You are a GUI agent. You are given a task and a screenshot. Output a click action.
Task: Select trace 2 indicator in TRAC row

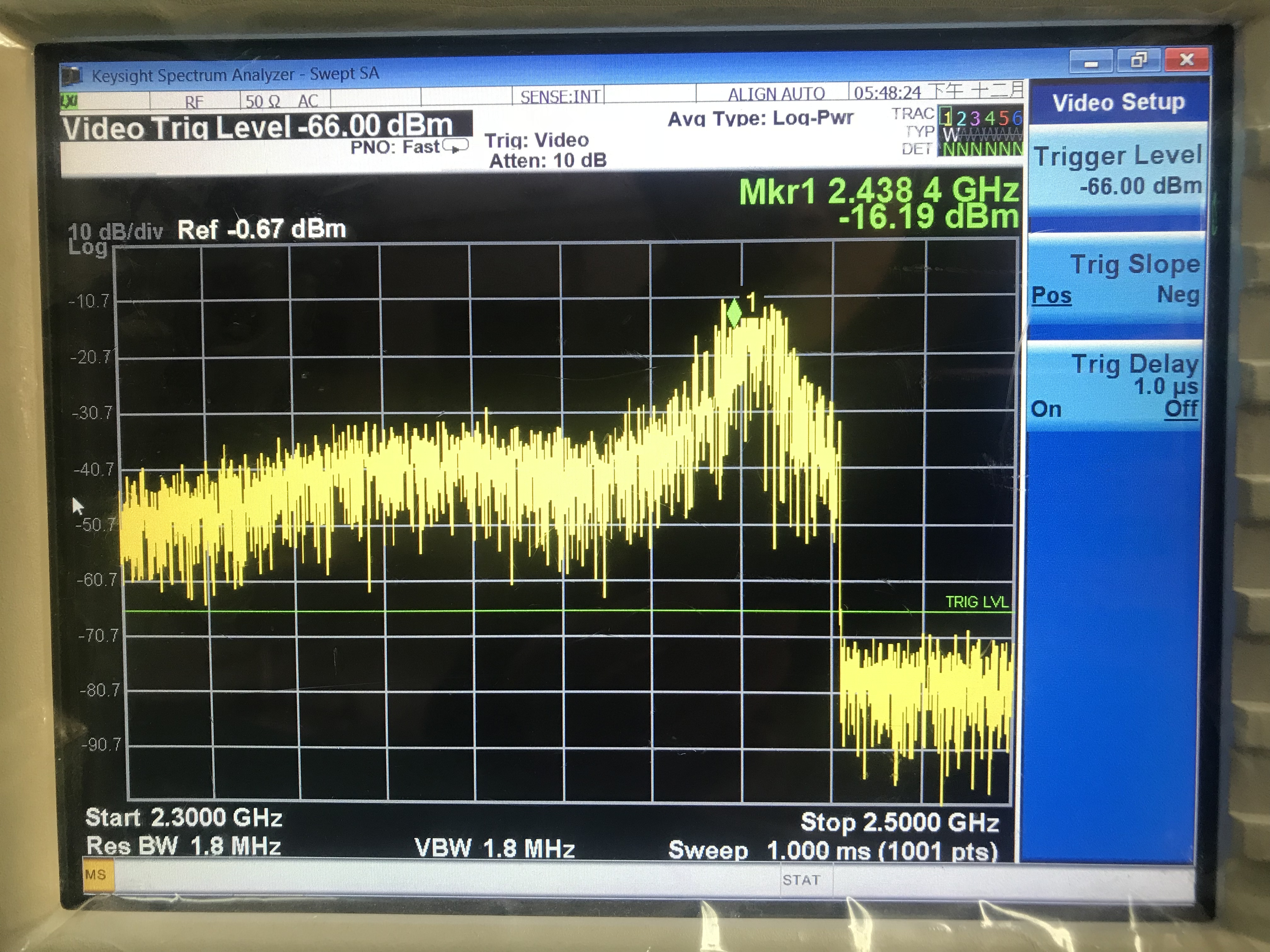pos(961,118)
